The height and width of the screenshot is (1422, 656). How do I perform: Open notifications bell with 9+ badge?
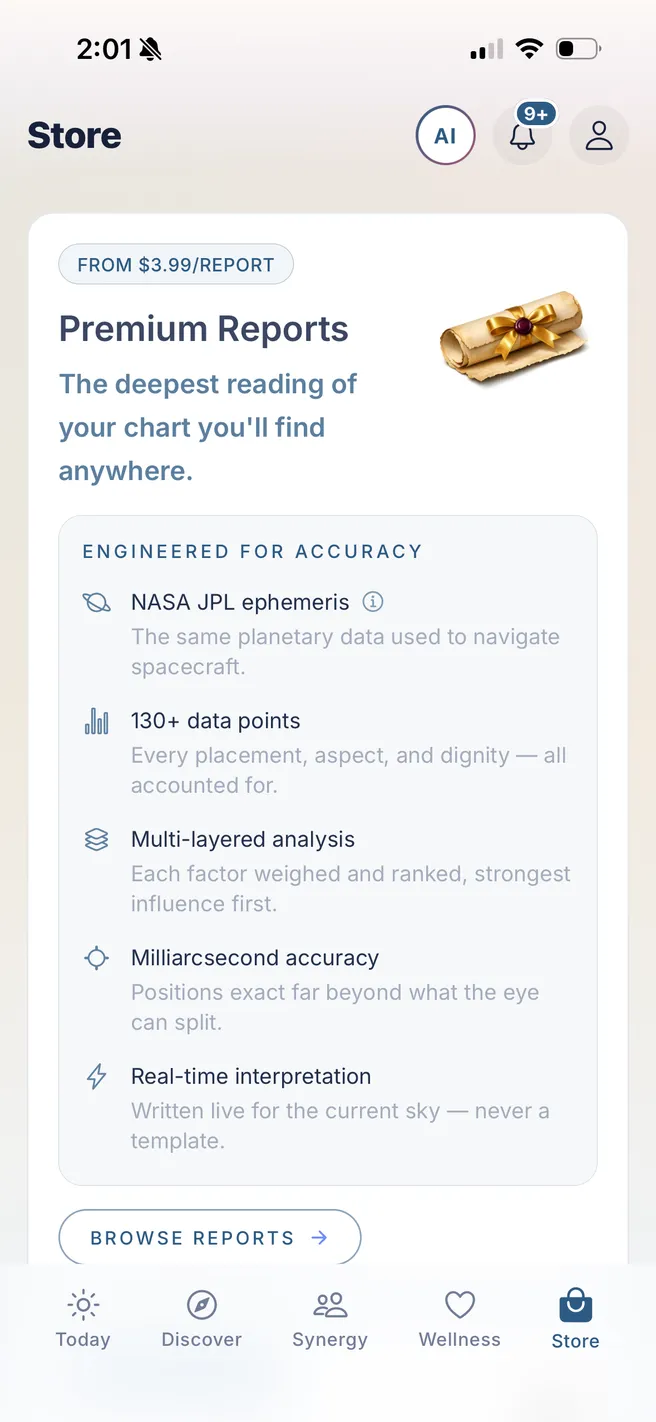click(523, 135)
